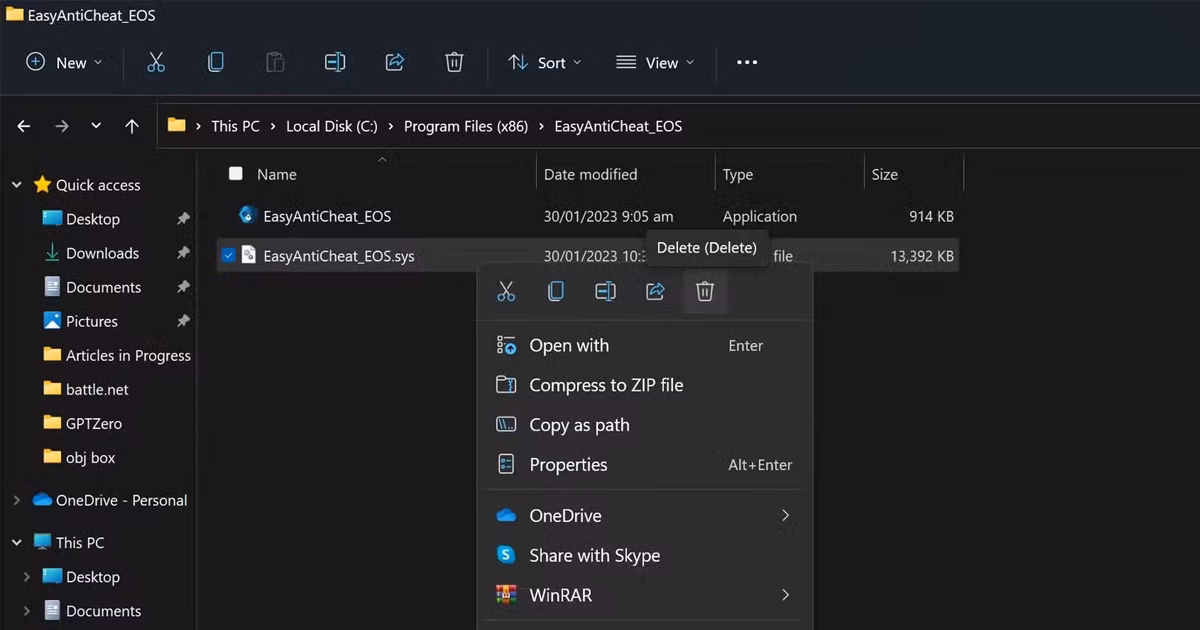
Task: Open the GPTZero folder
Action: (94, 423)
